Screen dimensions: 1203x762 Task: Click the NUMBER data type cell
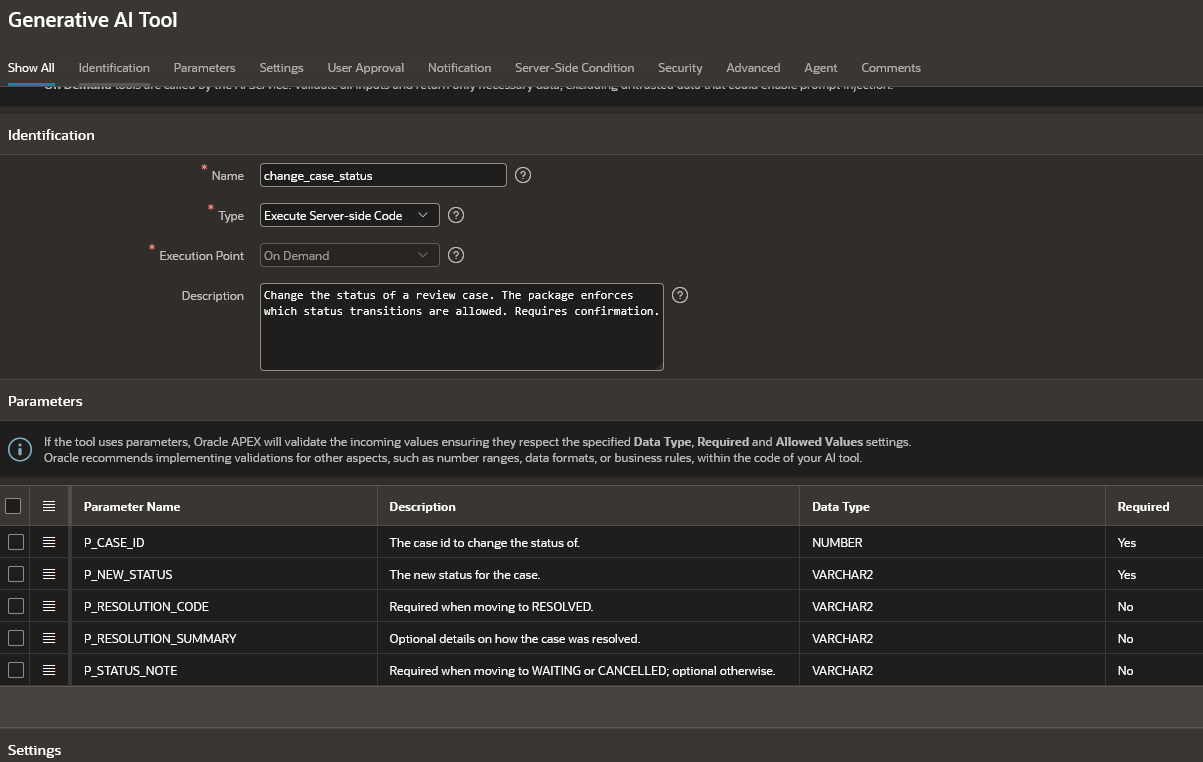click(x=952, y=542)
